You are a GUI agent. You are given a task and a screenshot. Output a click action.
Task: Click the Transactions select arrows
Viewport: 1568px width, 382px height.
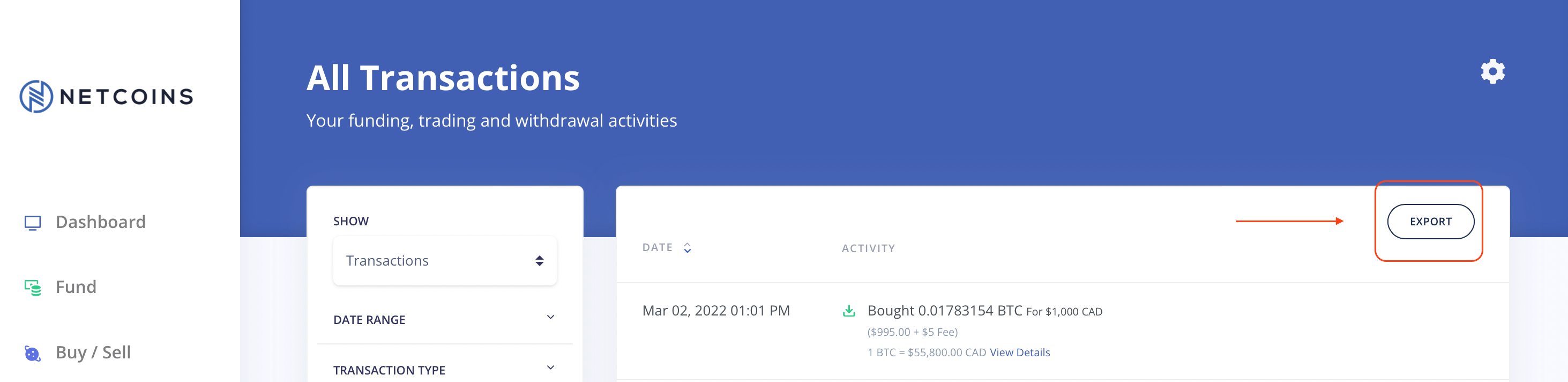(539, 261)
